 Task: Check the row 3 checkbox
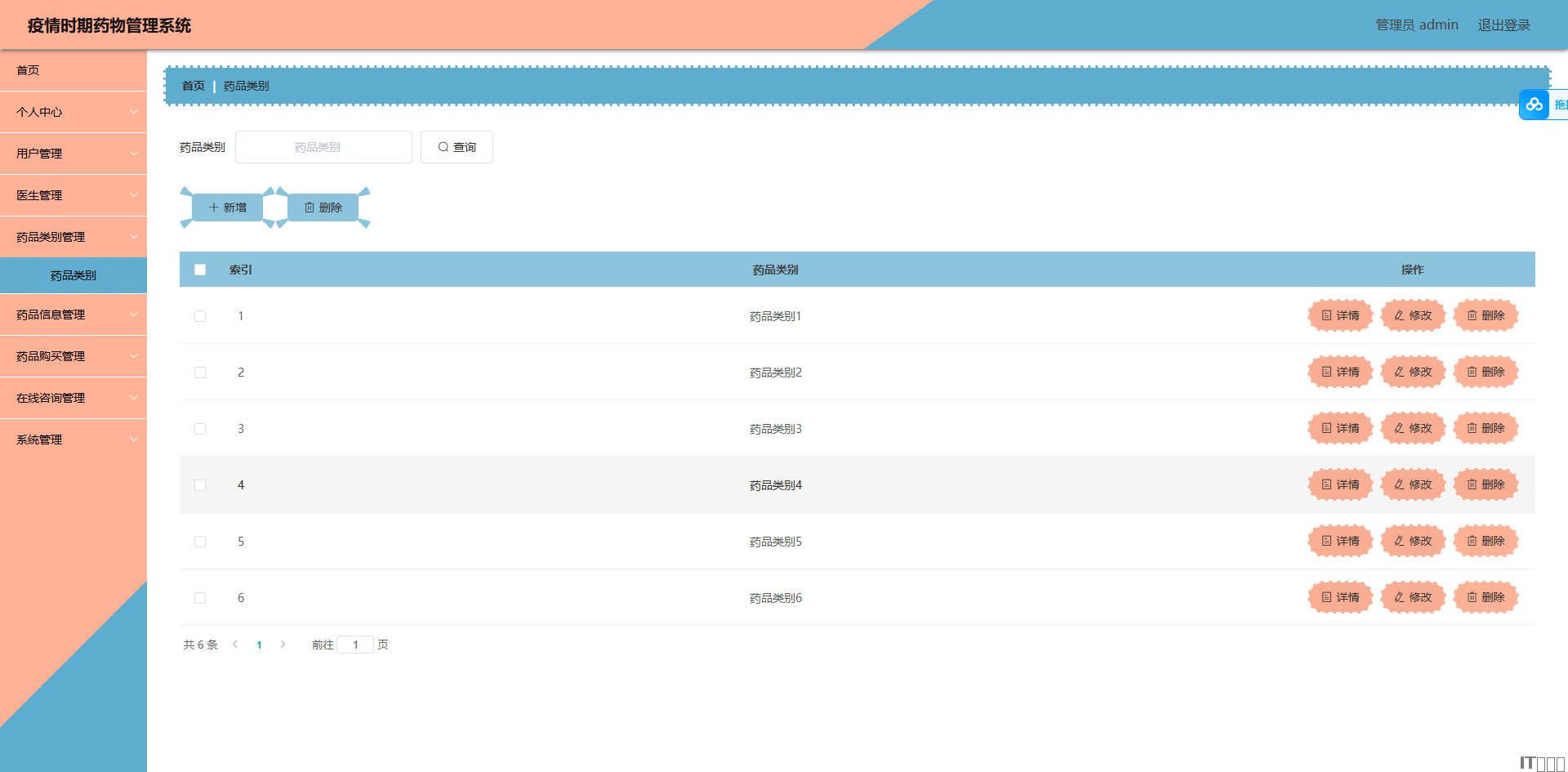click(x=200, y=429)
